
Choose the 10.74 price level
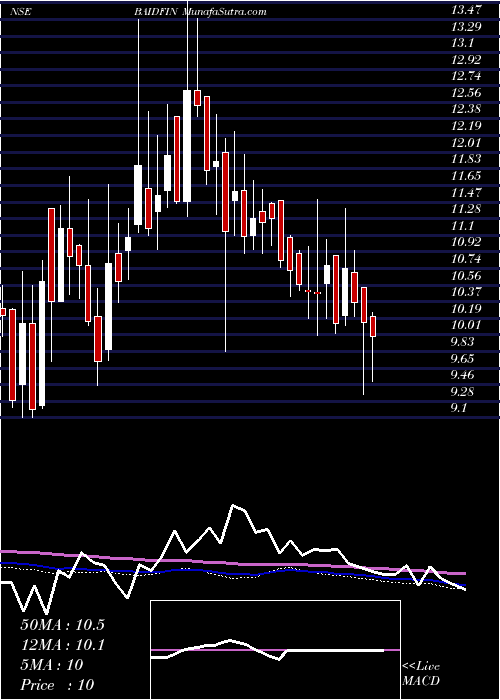click(x=466, y=259)
